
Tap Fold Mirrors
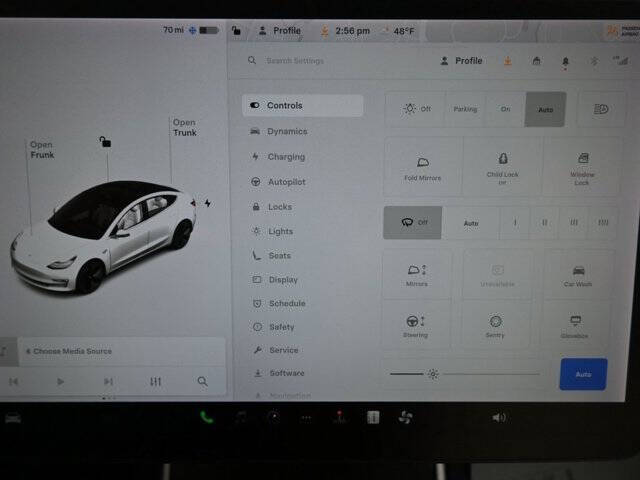coord(423,168)
